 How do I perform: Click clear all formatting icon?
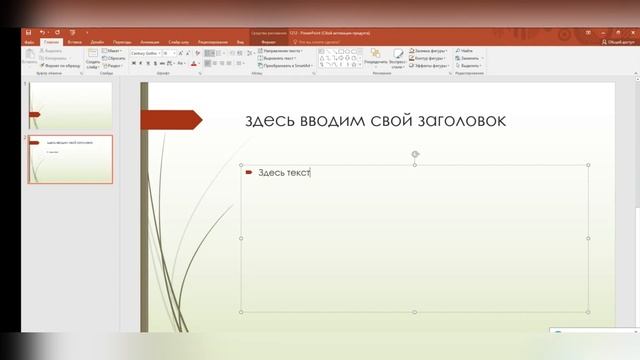pos(198,53)
